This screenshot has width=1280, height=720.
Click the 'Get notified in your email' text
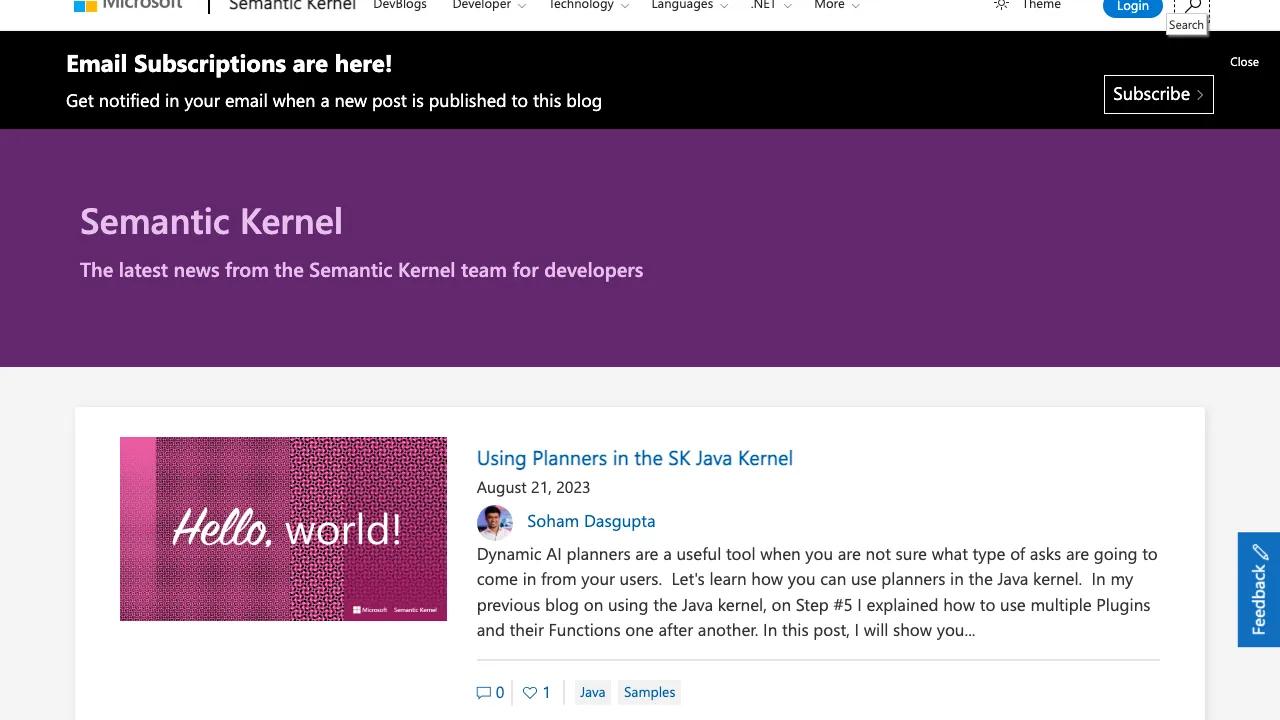[334, 100]
